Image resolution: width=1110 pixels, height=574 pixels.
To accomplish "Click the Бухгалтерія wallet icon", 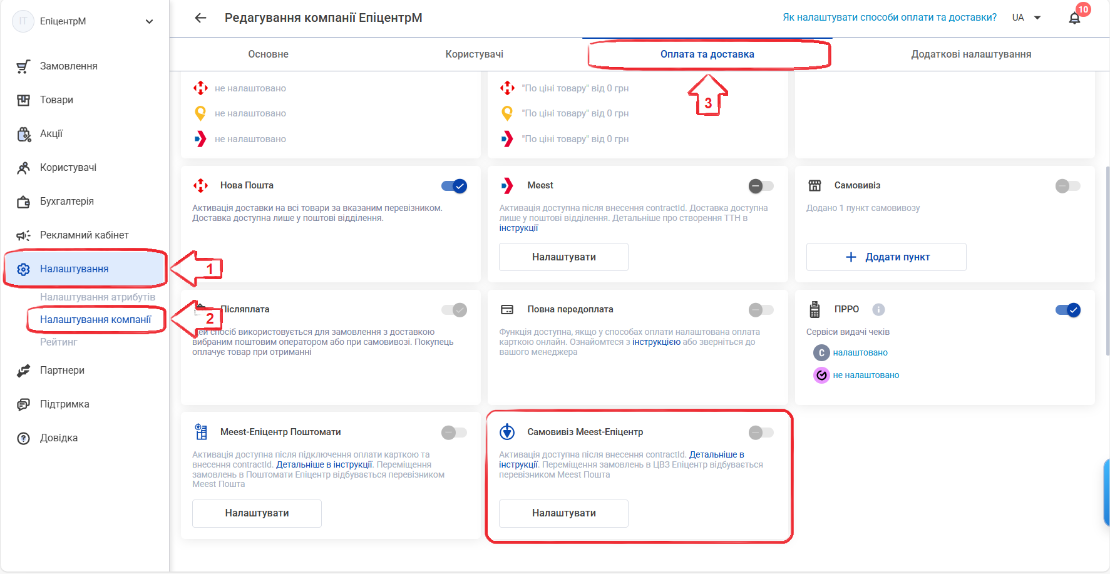I will 23,202.
